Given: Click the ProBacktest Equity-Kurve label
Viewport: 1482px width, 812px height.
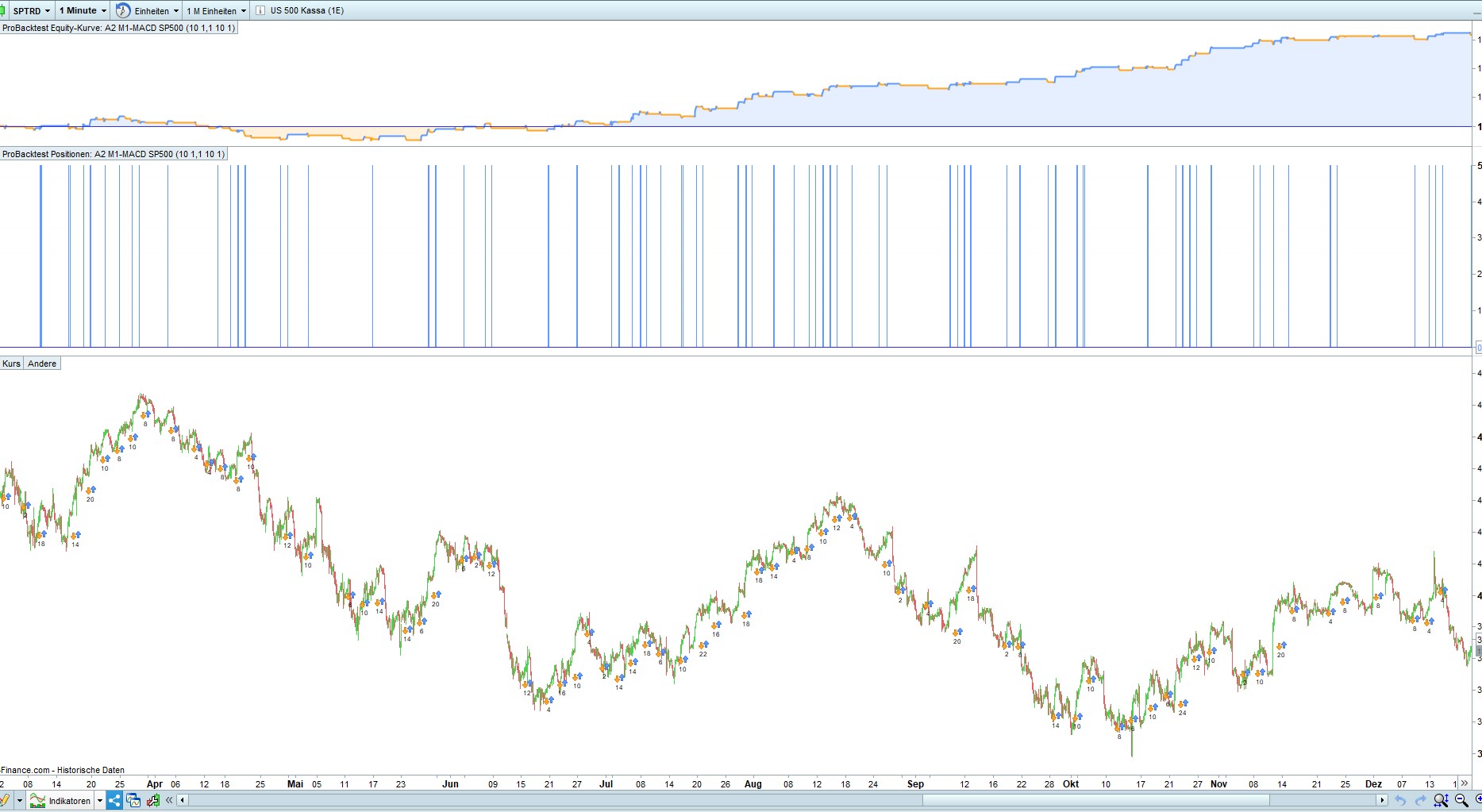Looking at the screenshot, I should pos(118,28).
